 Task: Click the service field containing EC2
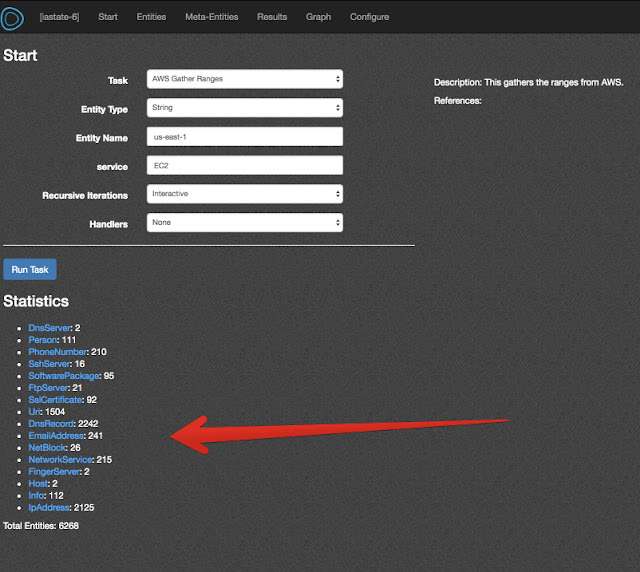[245, 165]
